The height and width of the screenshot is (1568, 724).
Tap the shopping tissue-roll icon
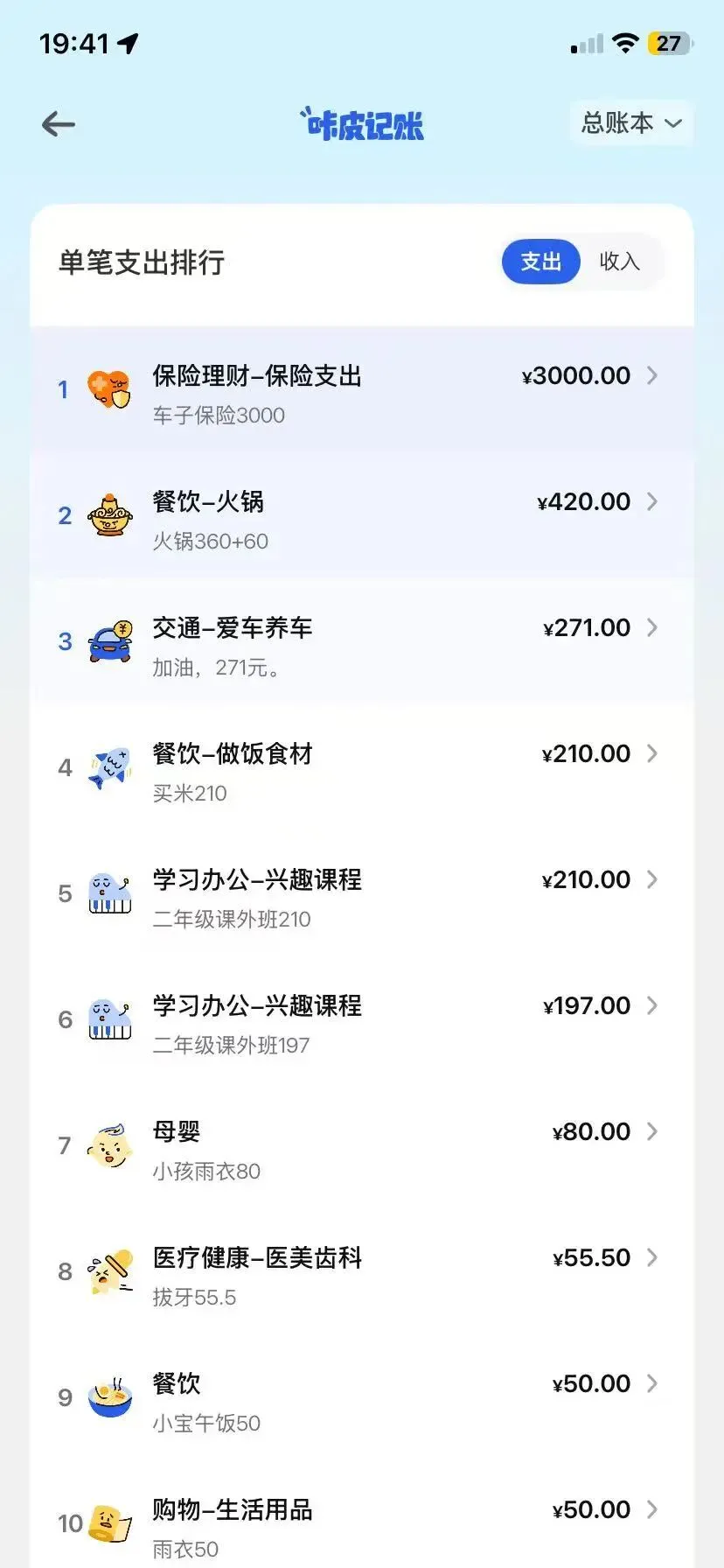click(x=109, y=1523)
